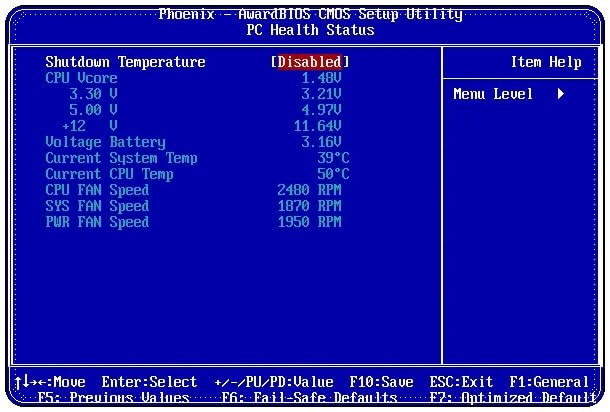Click the 3.16V battery reading
Screen dimensions: 610x412
321,142
